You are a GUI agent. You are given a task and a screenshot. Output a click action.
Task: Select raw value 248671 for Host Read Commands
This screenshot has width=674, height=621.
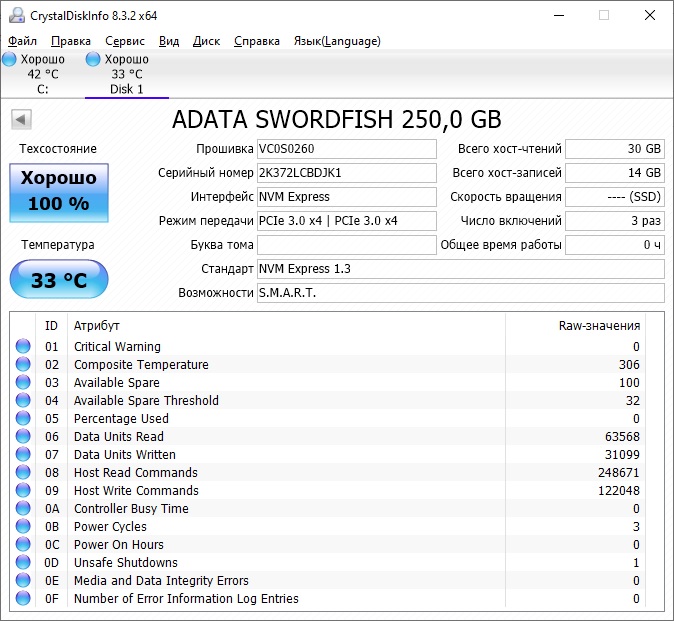click(x=619, y=473)
